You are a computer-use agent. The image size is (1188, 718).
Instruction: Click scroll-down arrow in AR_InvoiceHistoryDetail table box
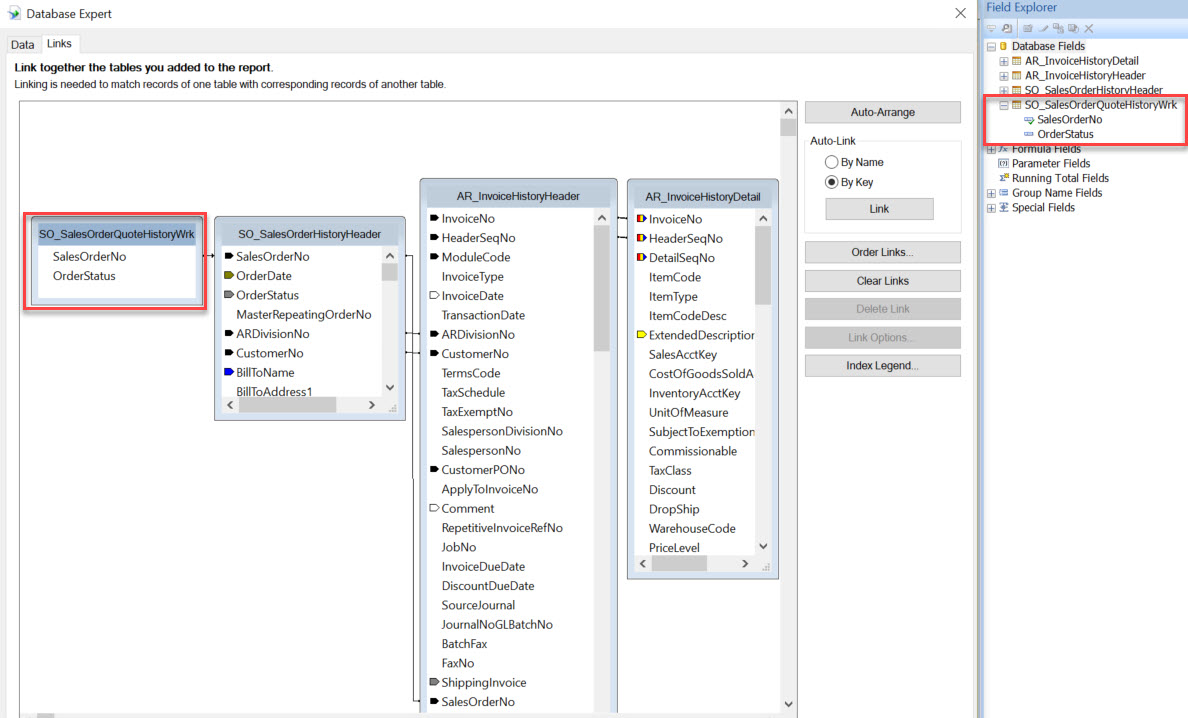[763, 546]
